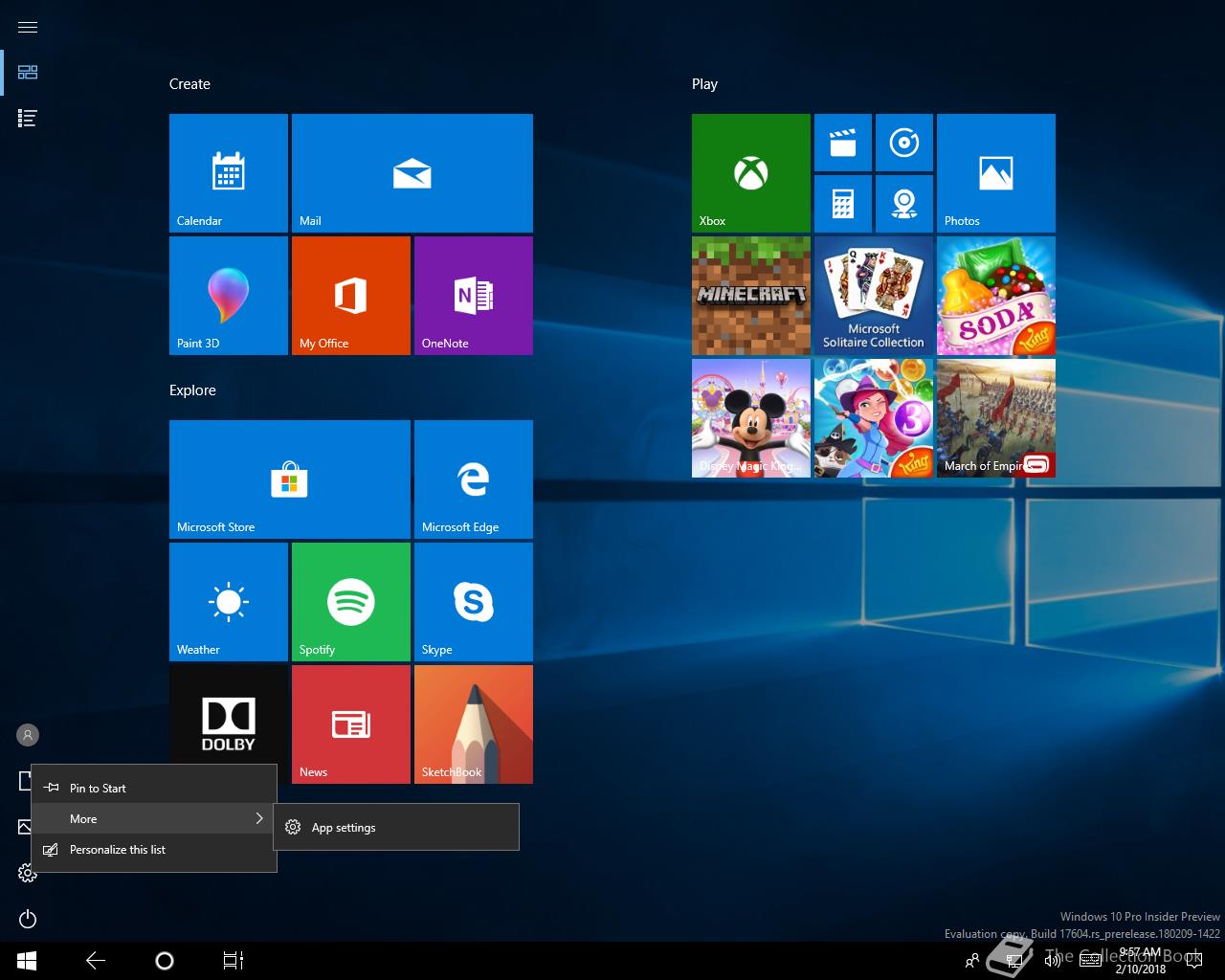This screenshot has width=1225, height=980.
Task: Switch to the All apps list view
Action: [28, 119]
